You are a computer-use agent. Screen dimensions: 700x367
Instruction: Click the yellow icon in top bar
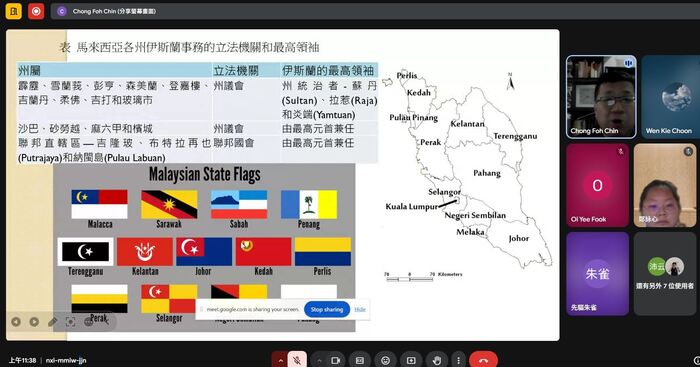tap(13, 11)
